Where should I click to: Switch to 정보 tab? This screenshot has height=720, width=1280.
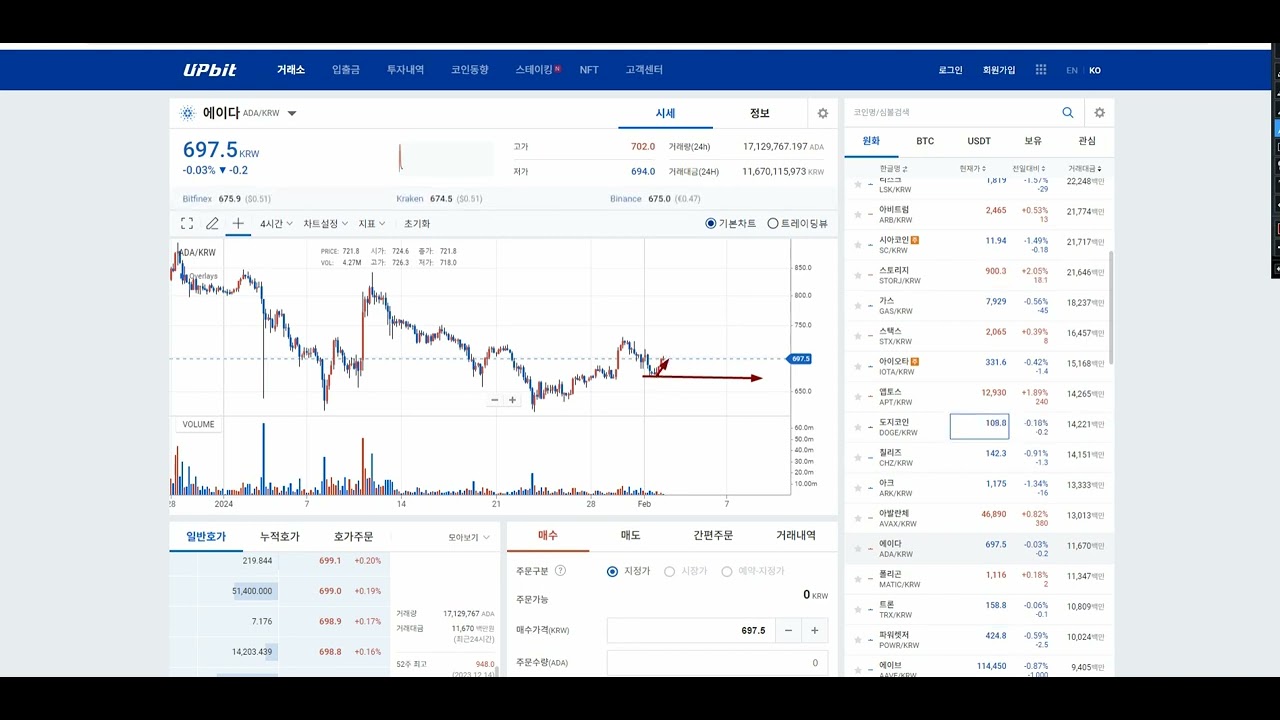pyautogui.click(x=760, y=113)
